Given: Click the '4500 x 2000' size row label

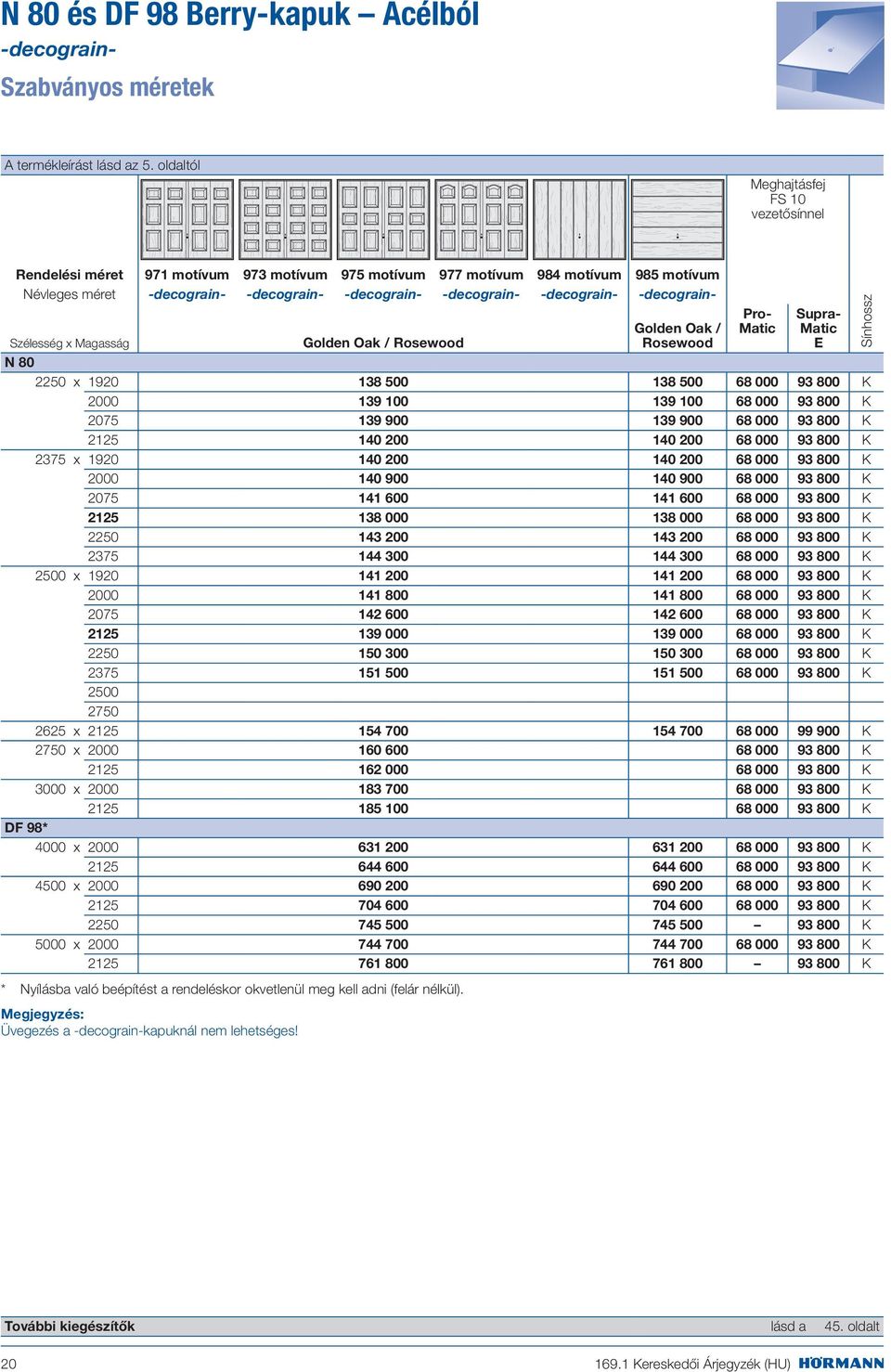Looking at the screenshot, I should tap(77, 886).
